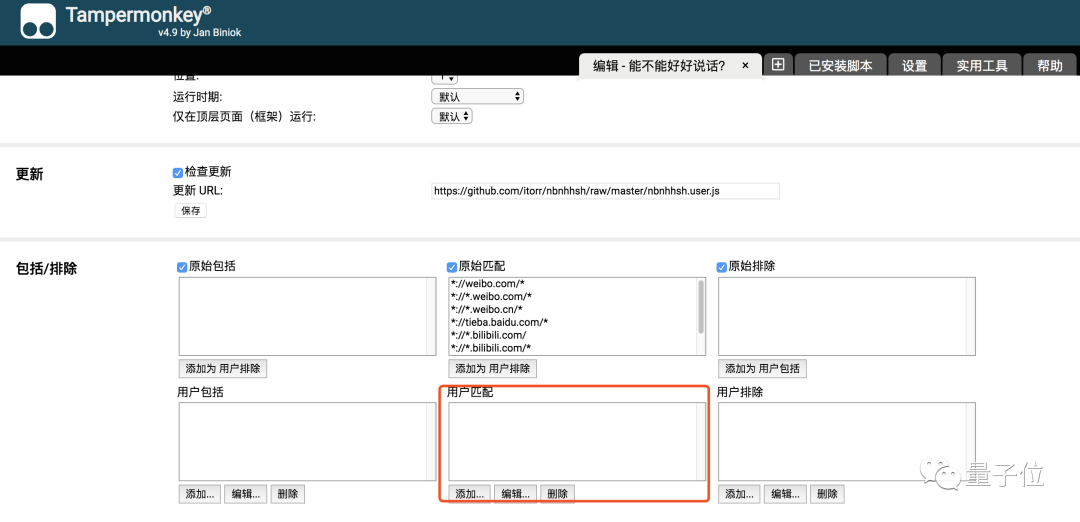Click 删除 under 用户包括 list
The width and height of the screenshot is (1080, 522).
coord(288,494)
